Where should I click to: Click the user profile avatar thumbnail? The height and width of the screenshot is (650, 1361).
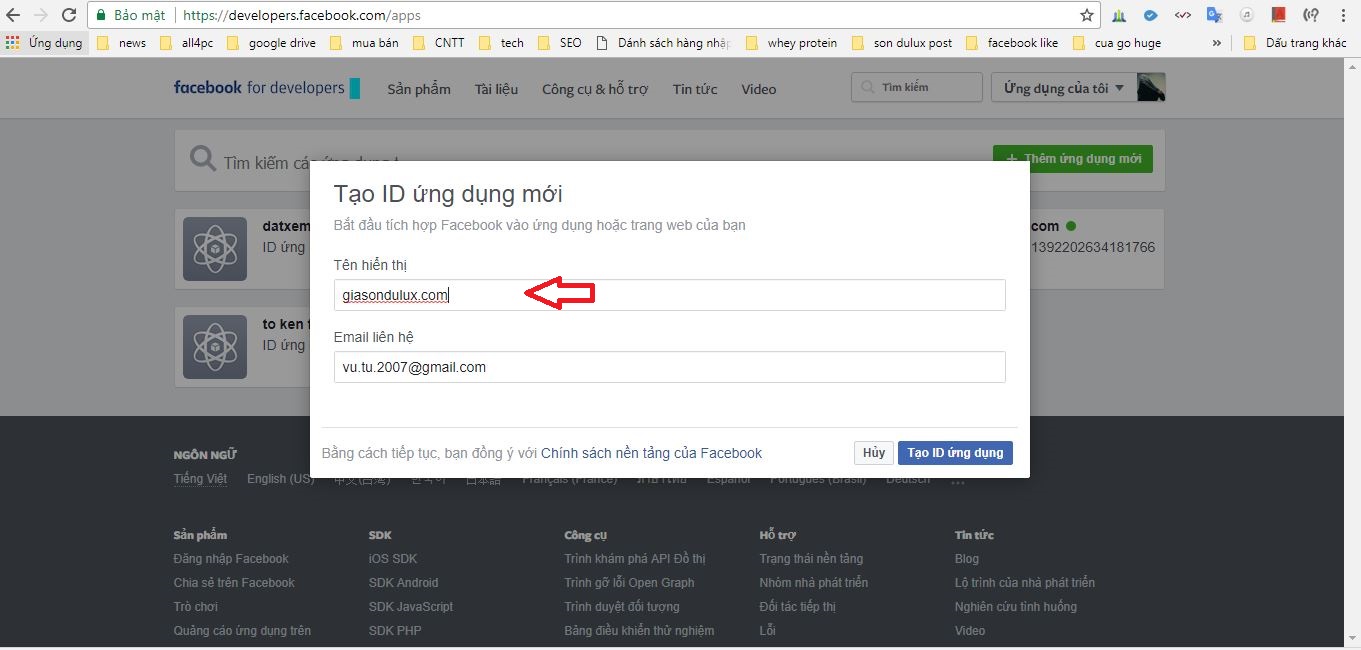(x=1151, y=88)
